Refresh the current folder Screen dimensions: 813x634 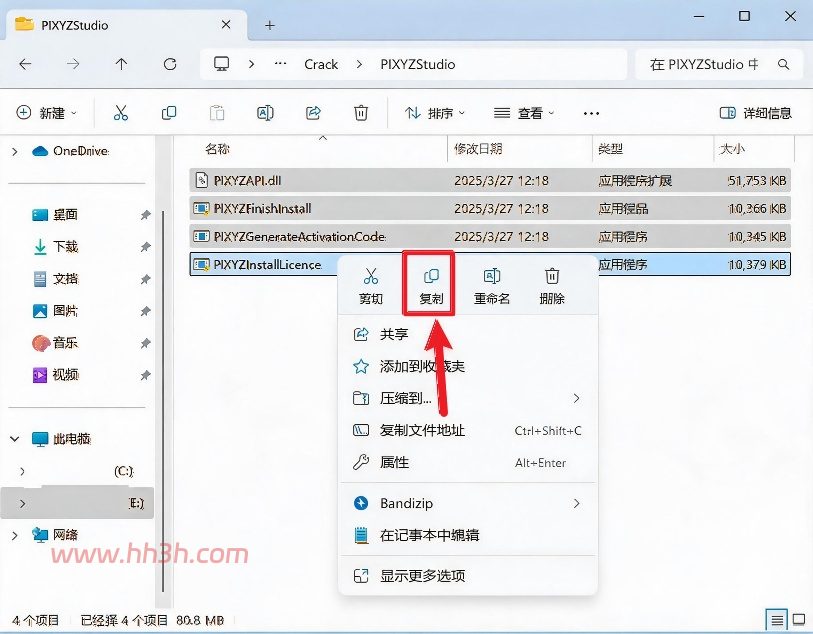tap(170, 64)
